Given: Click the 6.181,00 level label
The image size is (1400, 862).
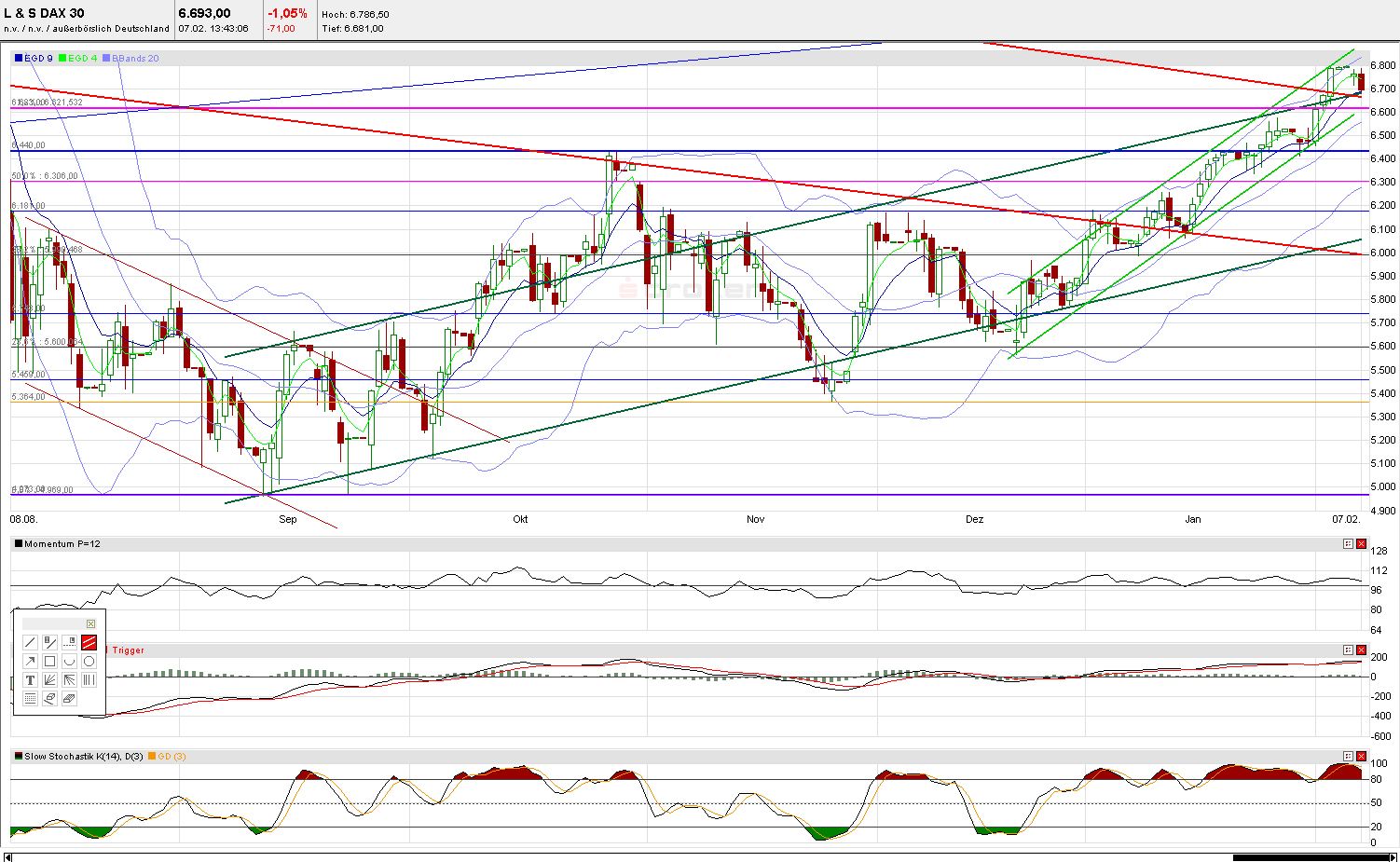Looking at the screenshot, I should pyautogui.click(x=28, y=206).
